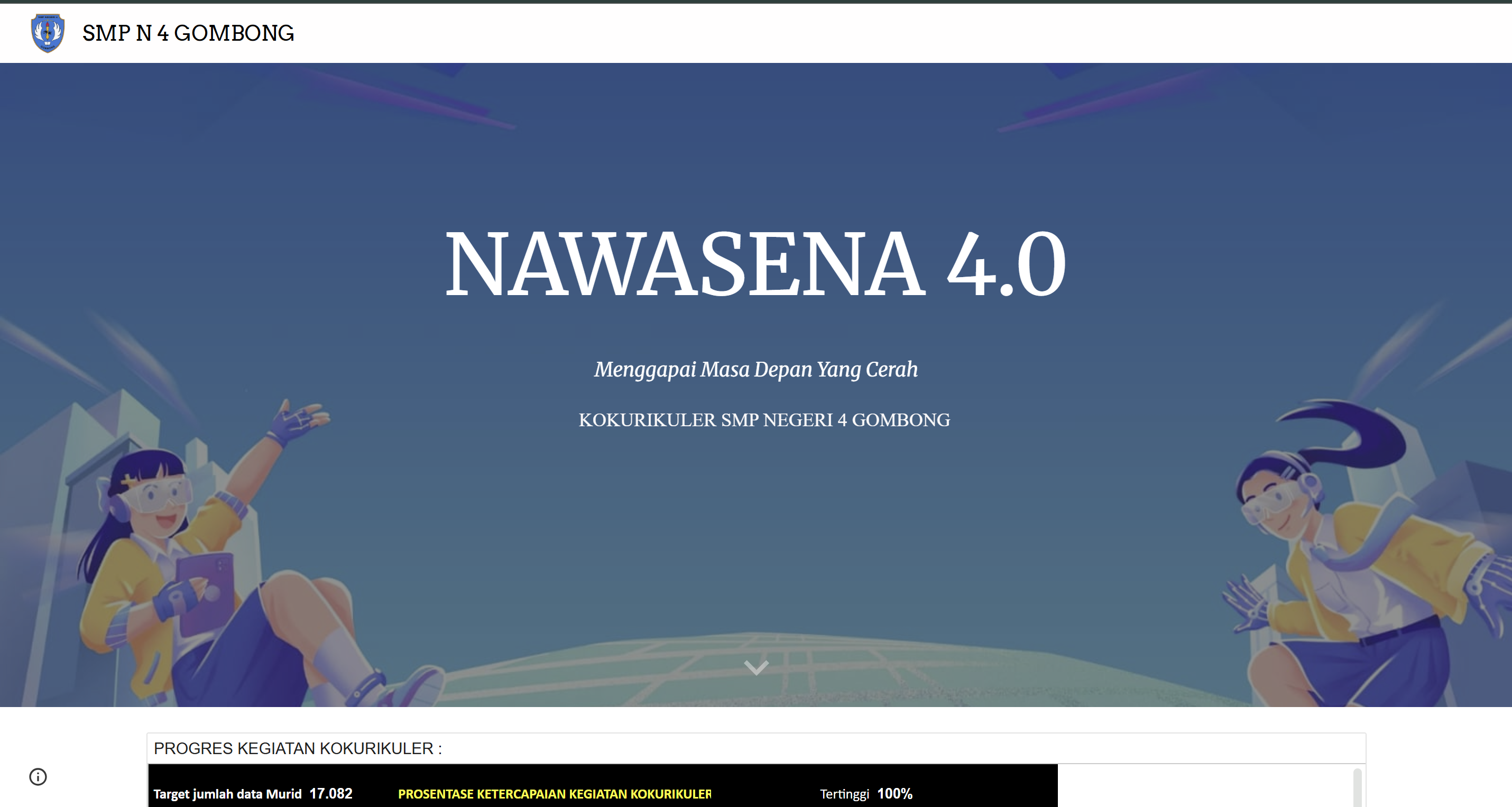Click the 'Target jumlah data Murid' label
The width and height of the screenshot is (1512, 807).
click(x=228, y=794)
